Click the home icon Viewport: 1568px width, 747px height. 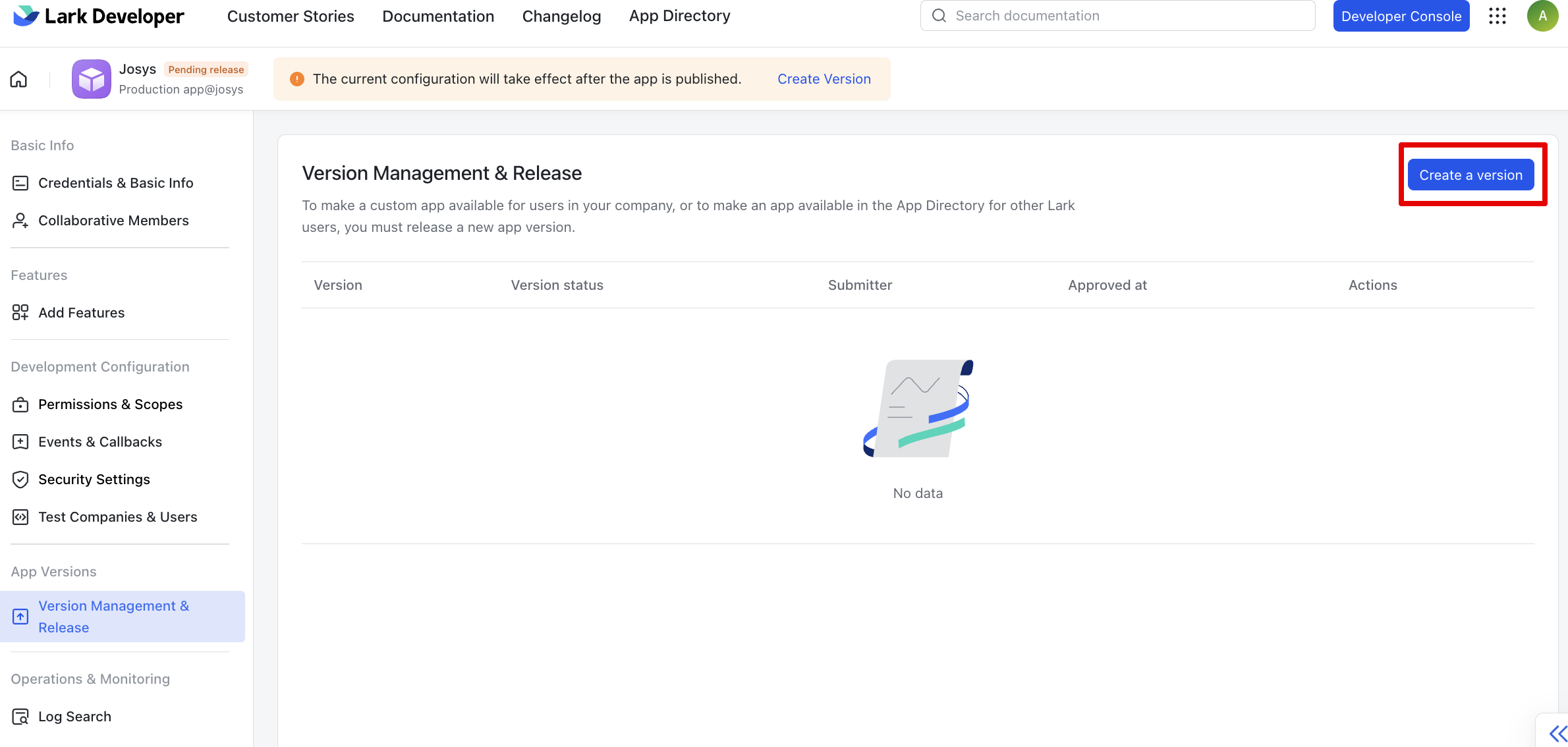pos(18,79)
